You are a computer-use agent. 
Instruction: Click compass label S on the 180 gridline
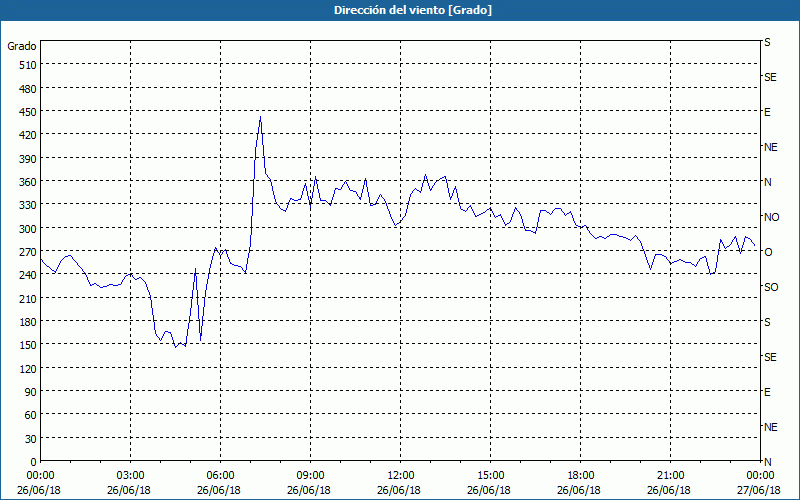pyautogui.click(x=767, y=322)
